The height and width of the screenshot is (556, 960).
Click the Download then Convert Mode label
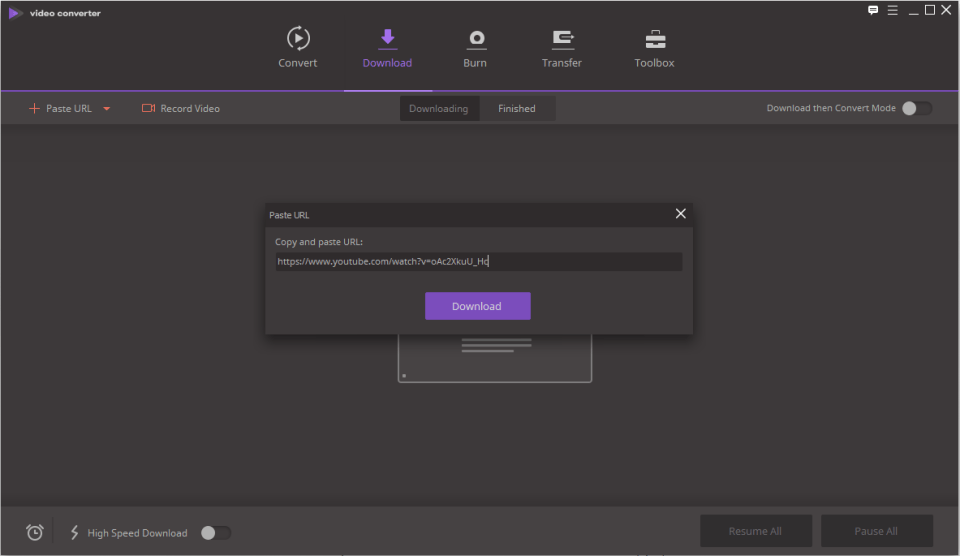831,108
